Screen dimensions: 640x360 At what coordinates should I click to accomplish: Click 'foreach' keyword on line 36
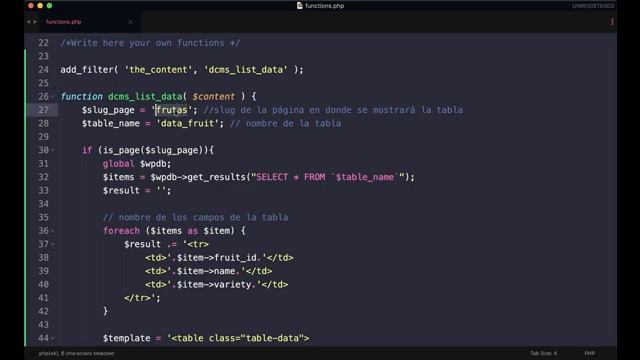point(121,231)
